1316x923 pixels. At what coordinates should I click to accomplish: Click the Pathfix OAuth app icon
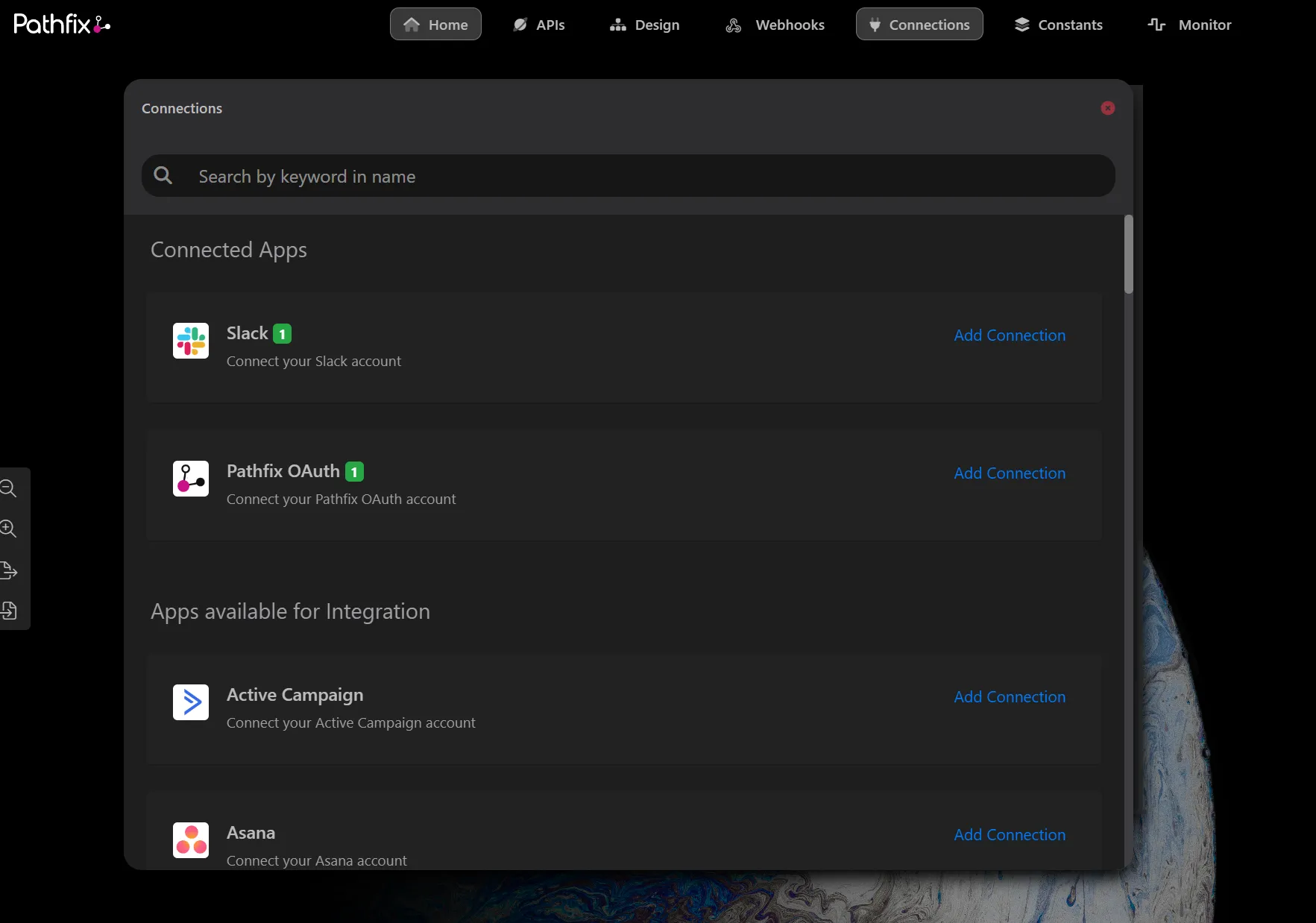[x=191, y=479]
